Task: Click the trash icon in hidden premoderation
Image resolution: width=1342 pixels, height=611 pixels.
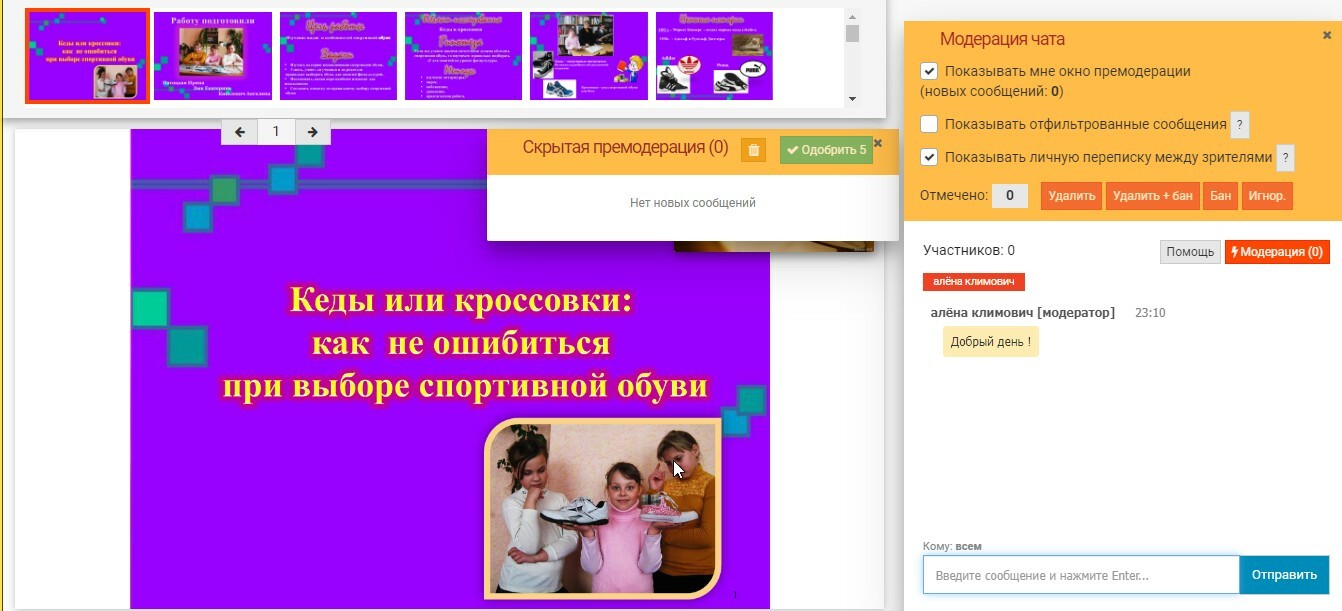Action: (753, 150)
